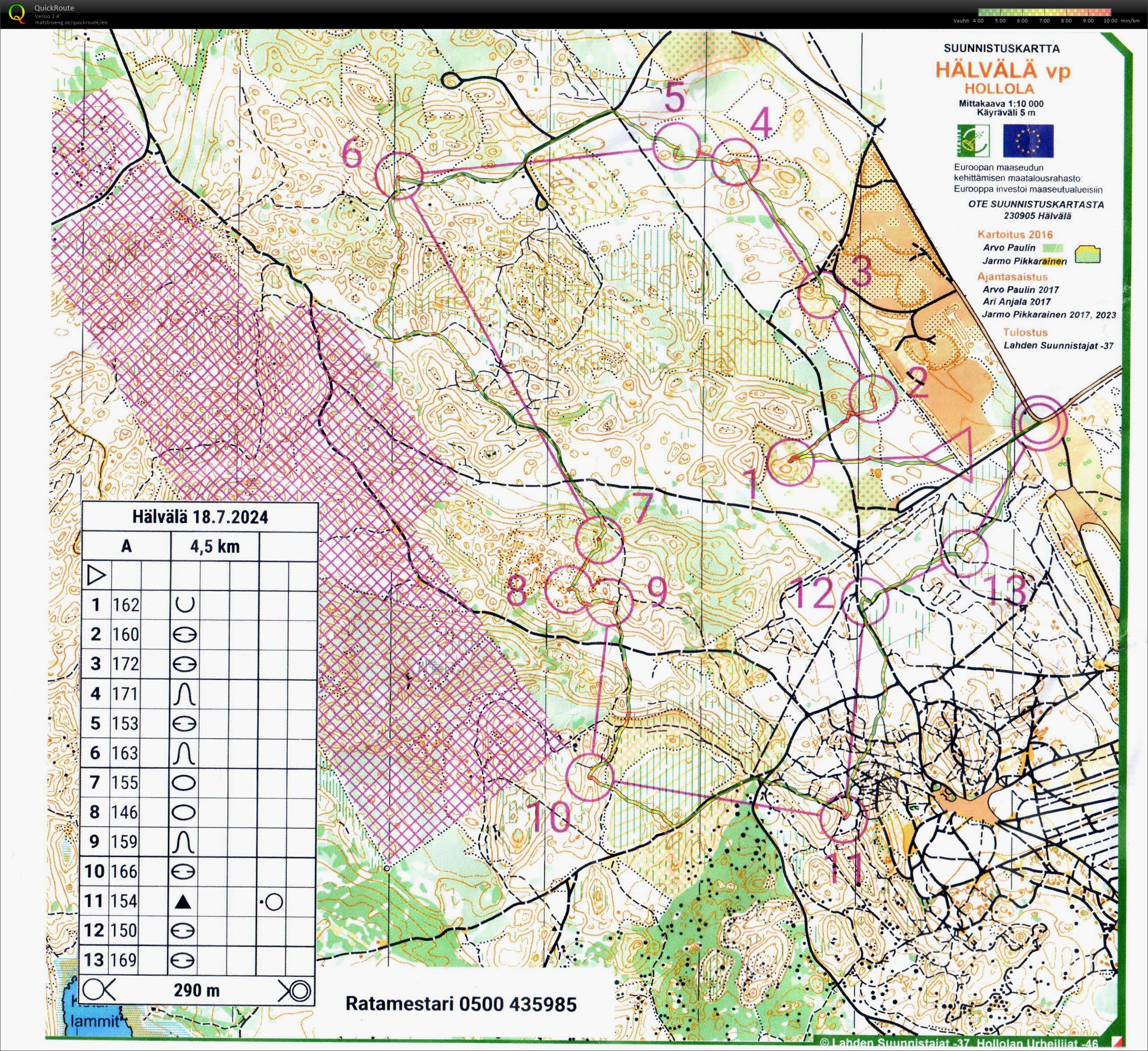Click the Mittakaava 1:10 000 scale text

coord(1001,104)
